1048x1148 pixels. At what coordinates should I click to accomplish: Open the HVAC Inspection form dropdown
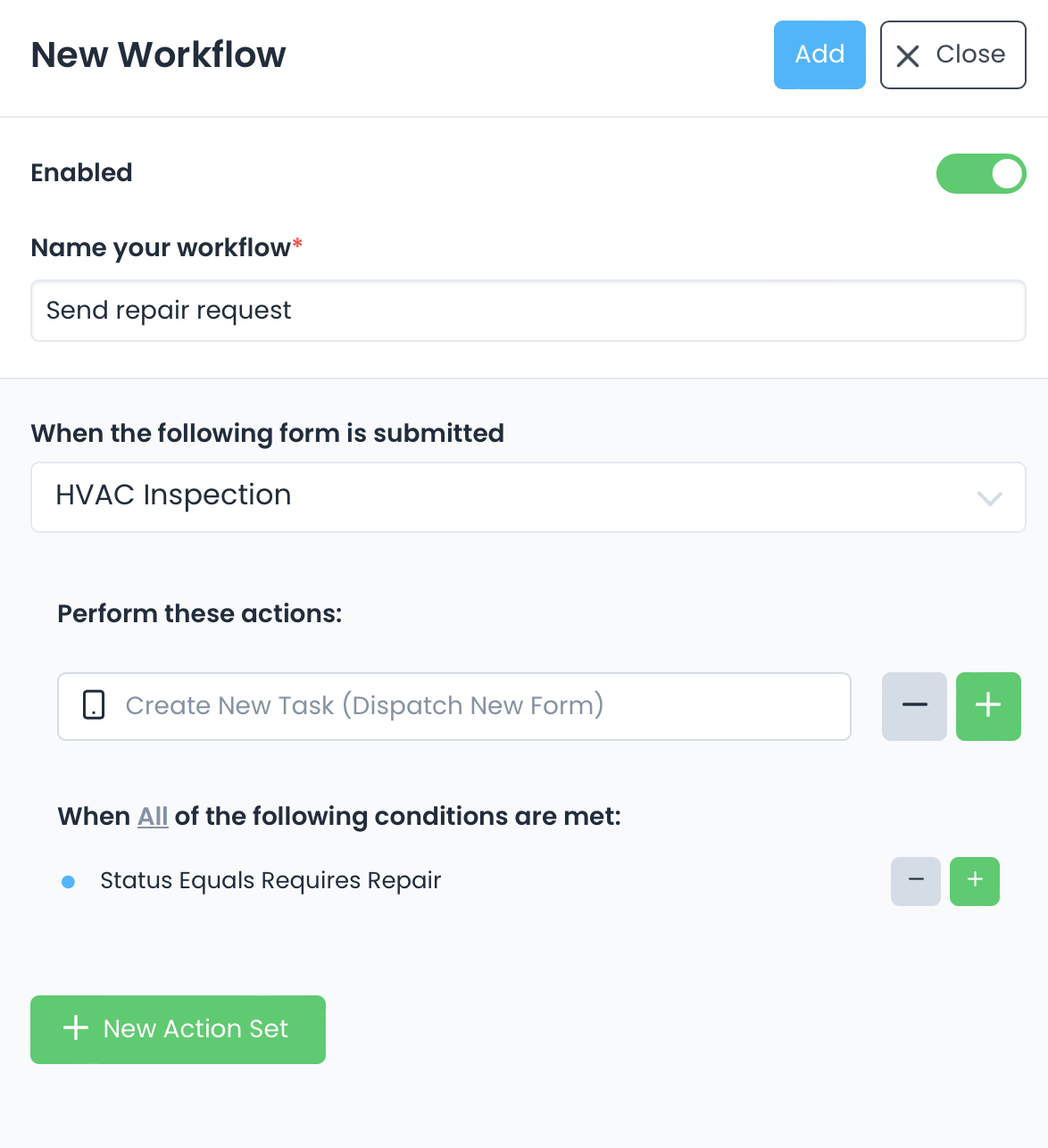coord(528,497)
